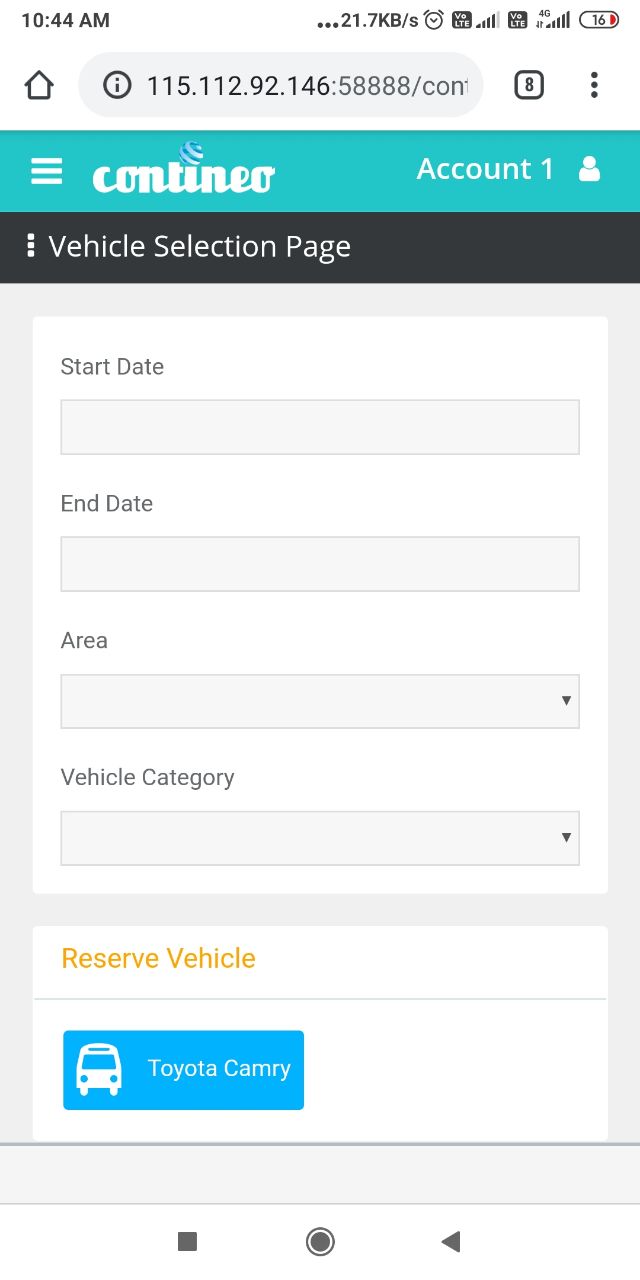This screenshot has width=640, height=1280.
Task: Click the Vehicle Category dropdown arrow
Action: point(566,838)
